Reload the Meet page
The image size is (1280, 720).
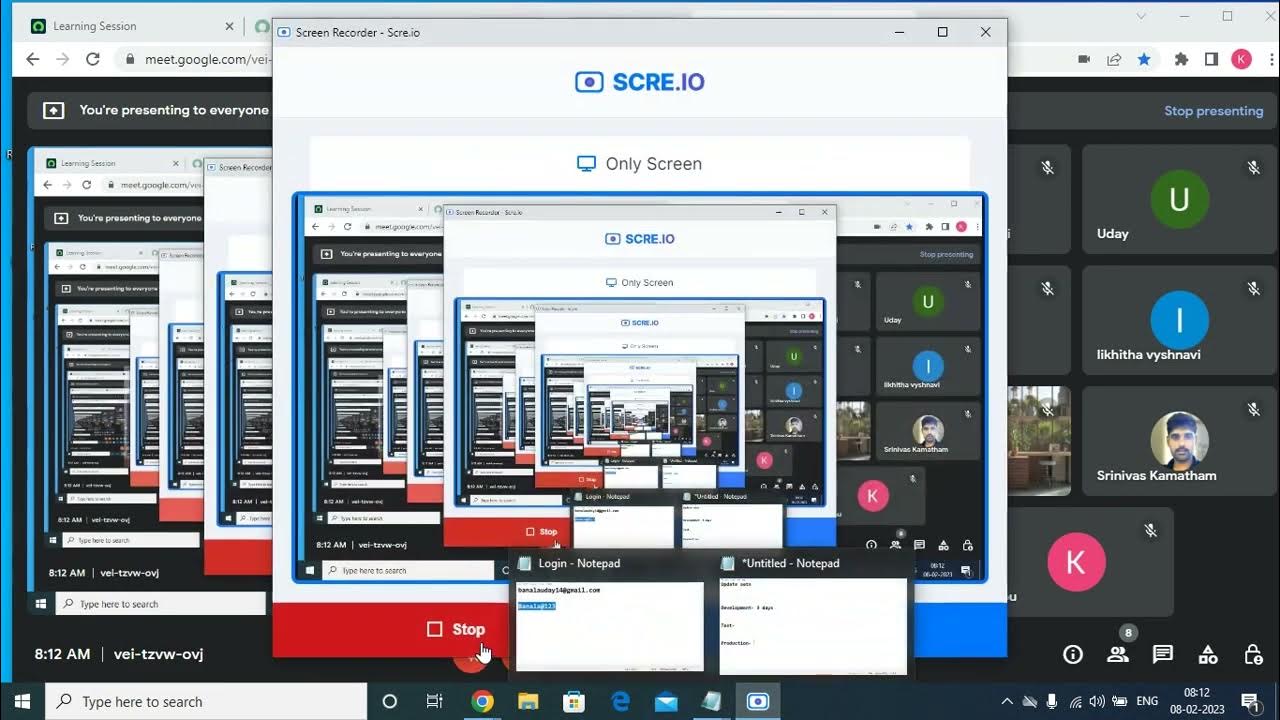pyautogui.click(x=93, y=59)
